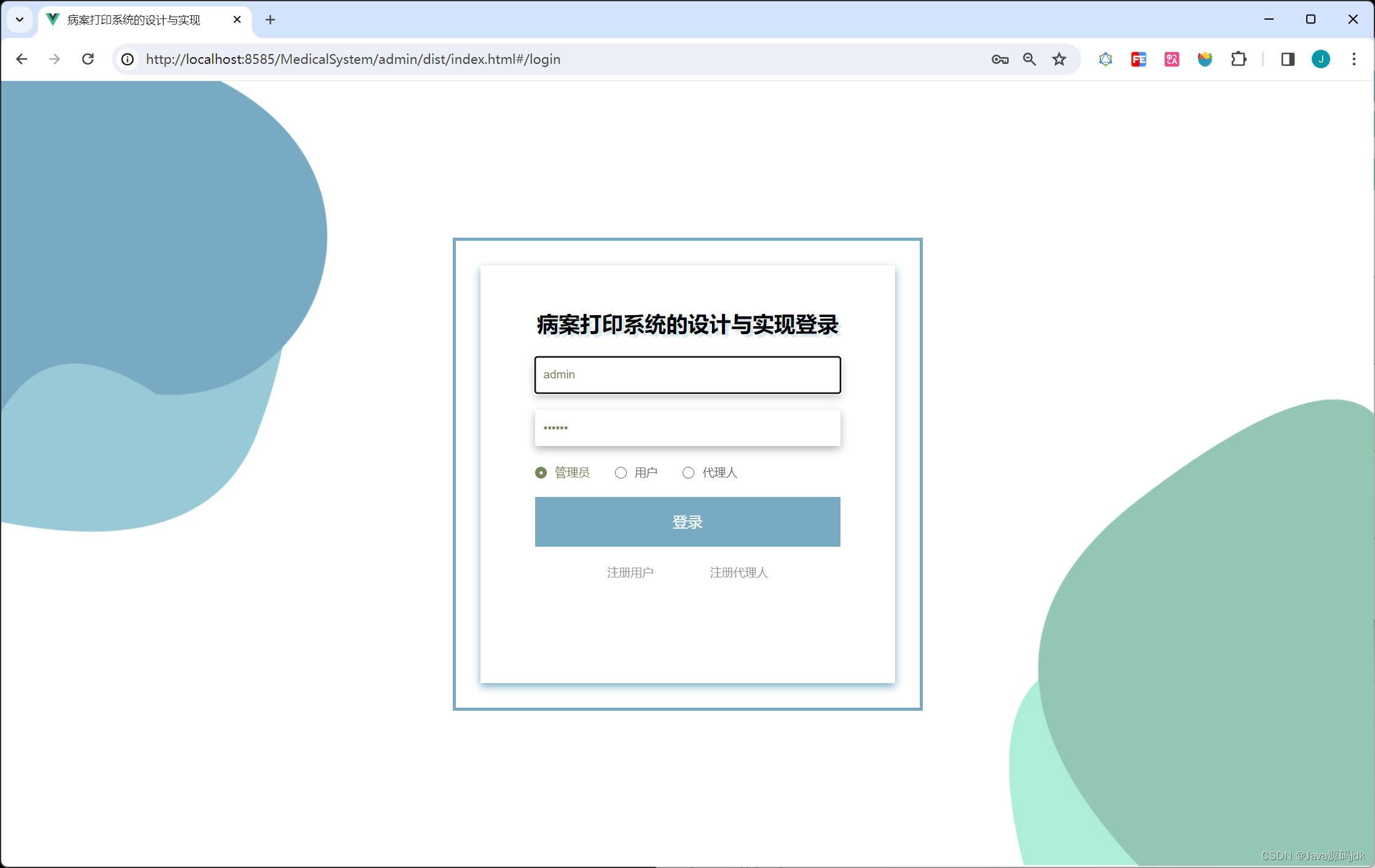Toggle the browser side panel icon
This screenshot has height=868, width=1375.
tap(1288, 59)
